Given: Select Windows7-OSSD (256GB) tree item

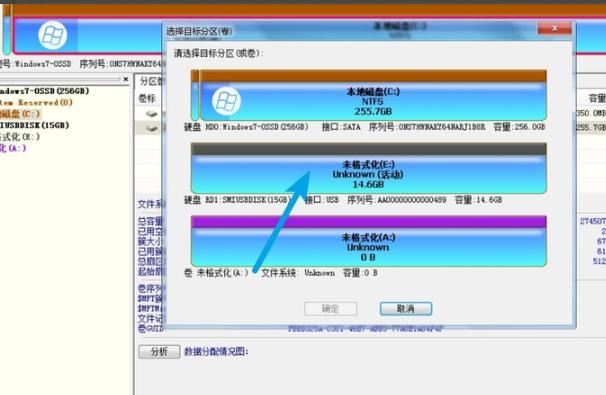Looking at the screenshot, I should [x=44, y=91].
